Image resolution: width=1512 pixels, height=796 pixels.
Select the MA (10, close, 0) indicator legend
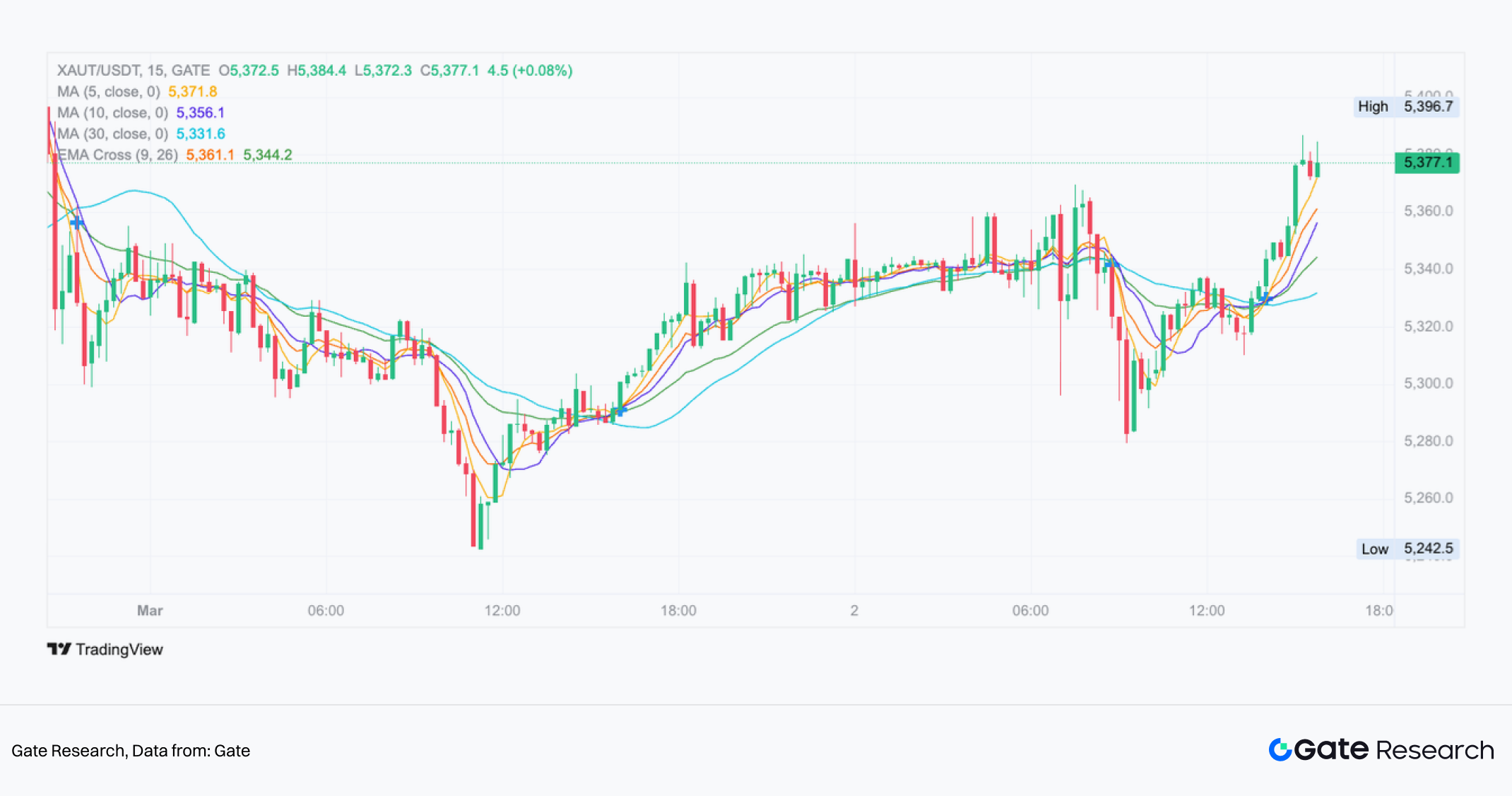[x=112, y=113]
